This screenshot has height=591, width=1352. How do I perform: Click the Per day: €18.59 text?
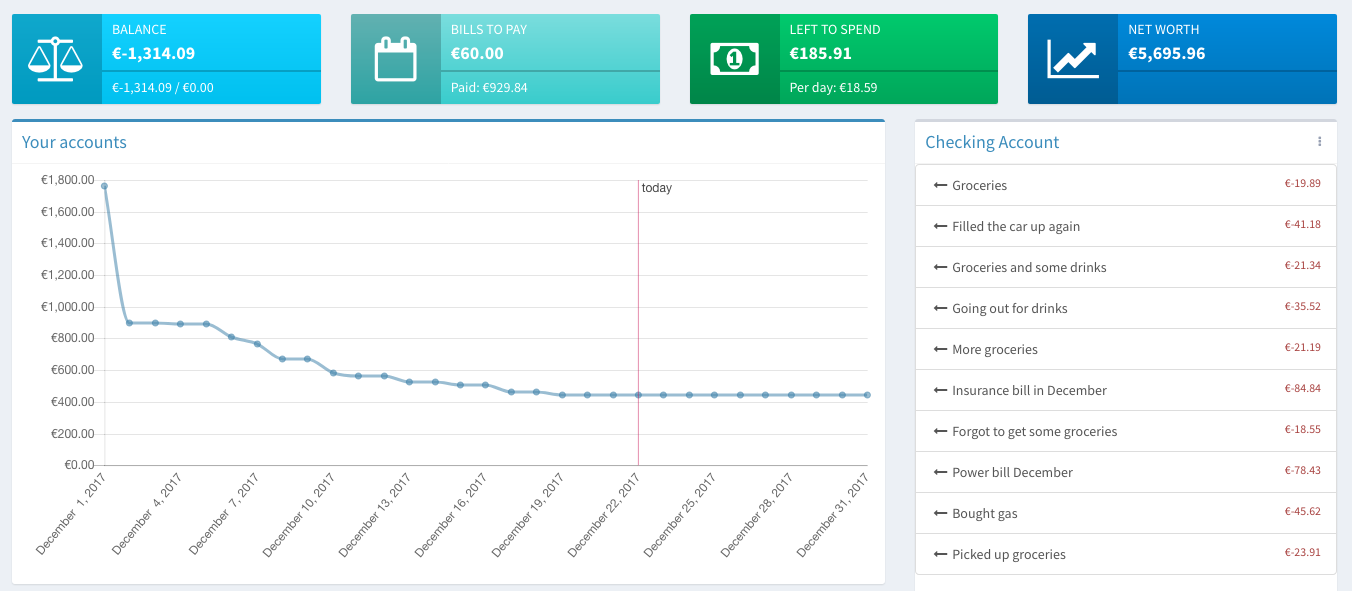tap(833, 87)
